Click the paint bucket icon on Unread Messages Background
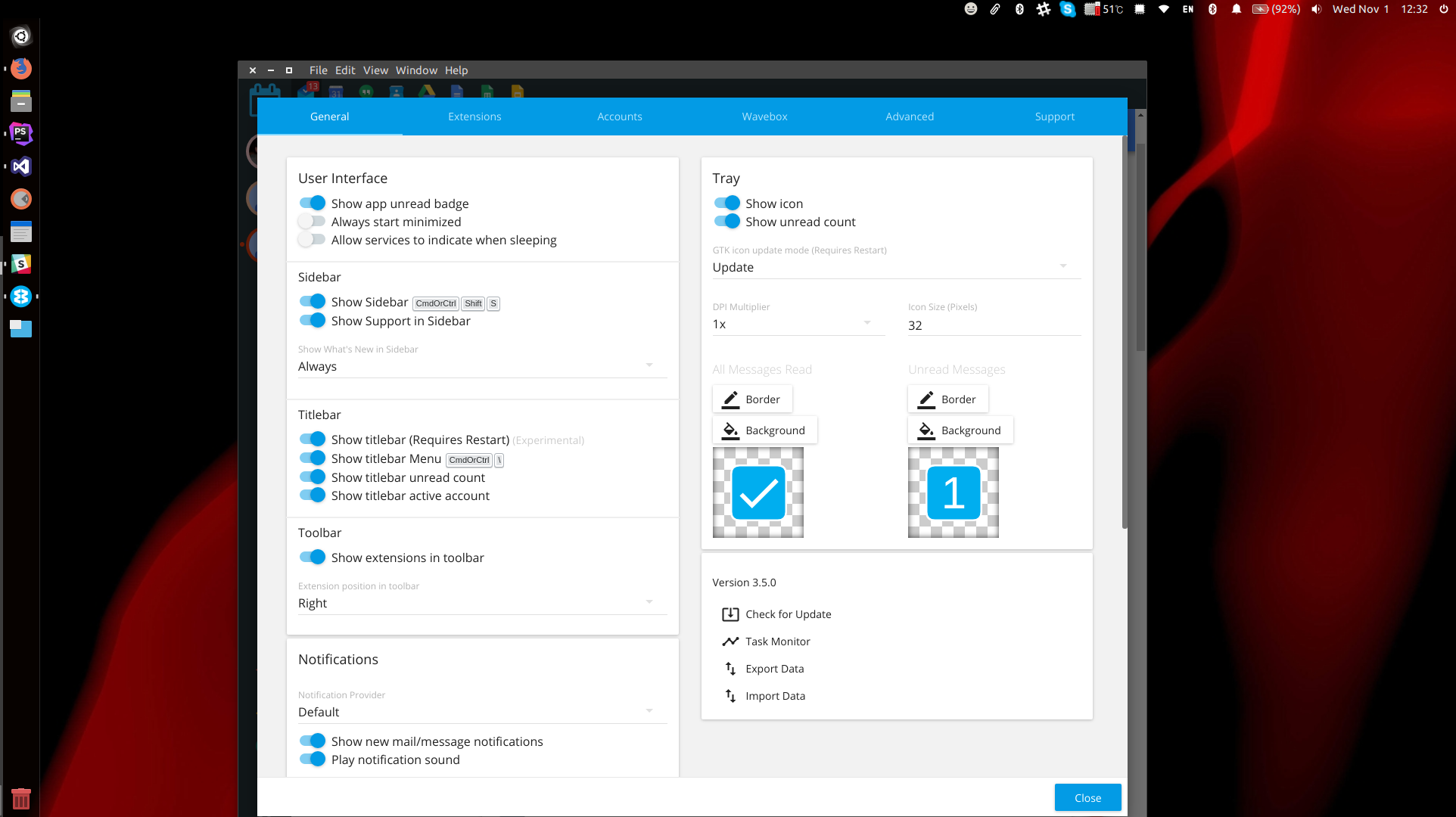 926,430
